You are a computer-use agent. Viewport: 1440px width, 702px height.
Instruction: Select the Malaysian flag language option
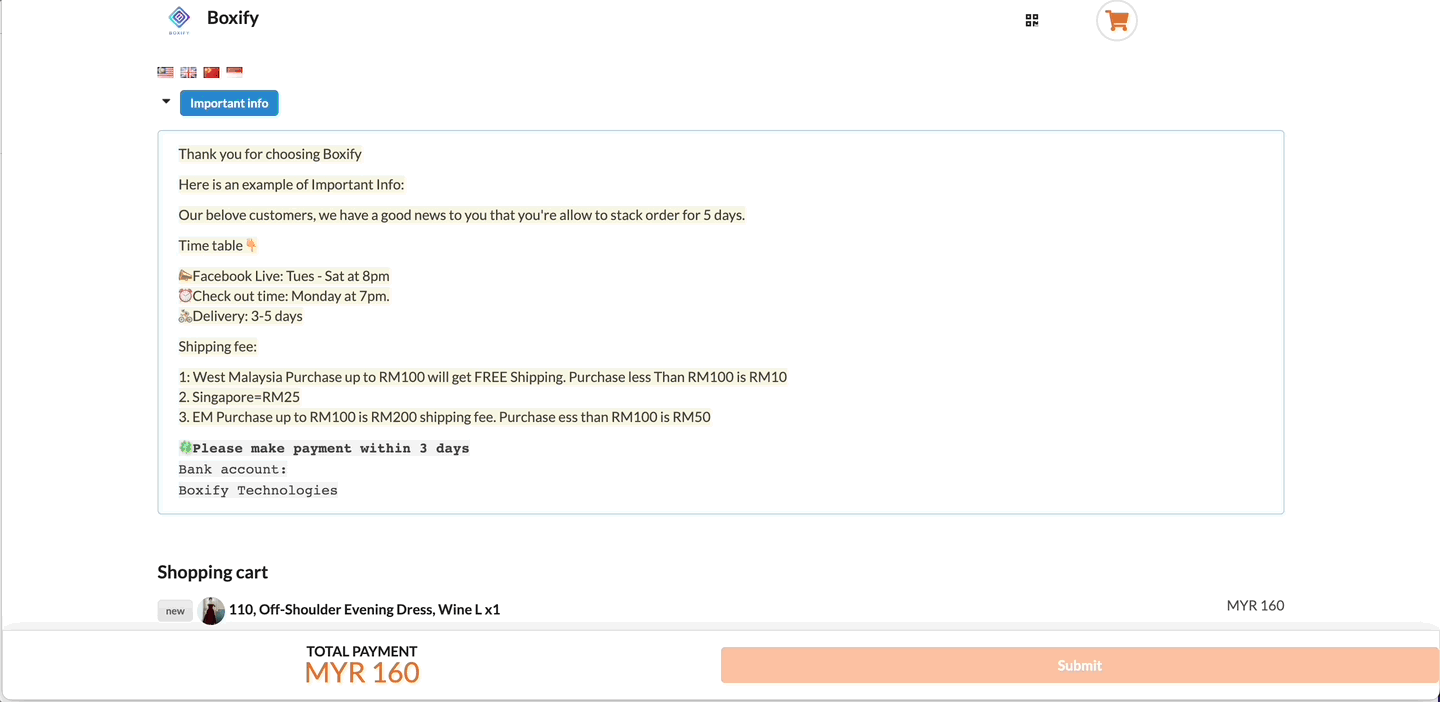tap(165, 71)
